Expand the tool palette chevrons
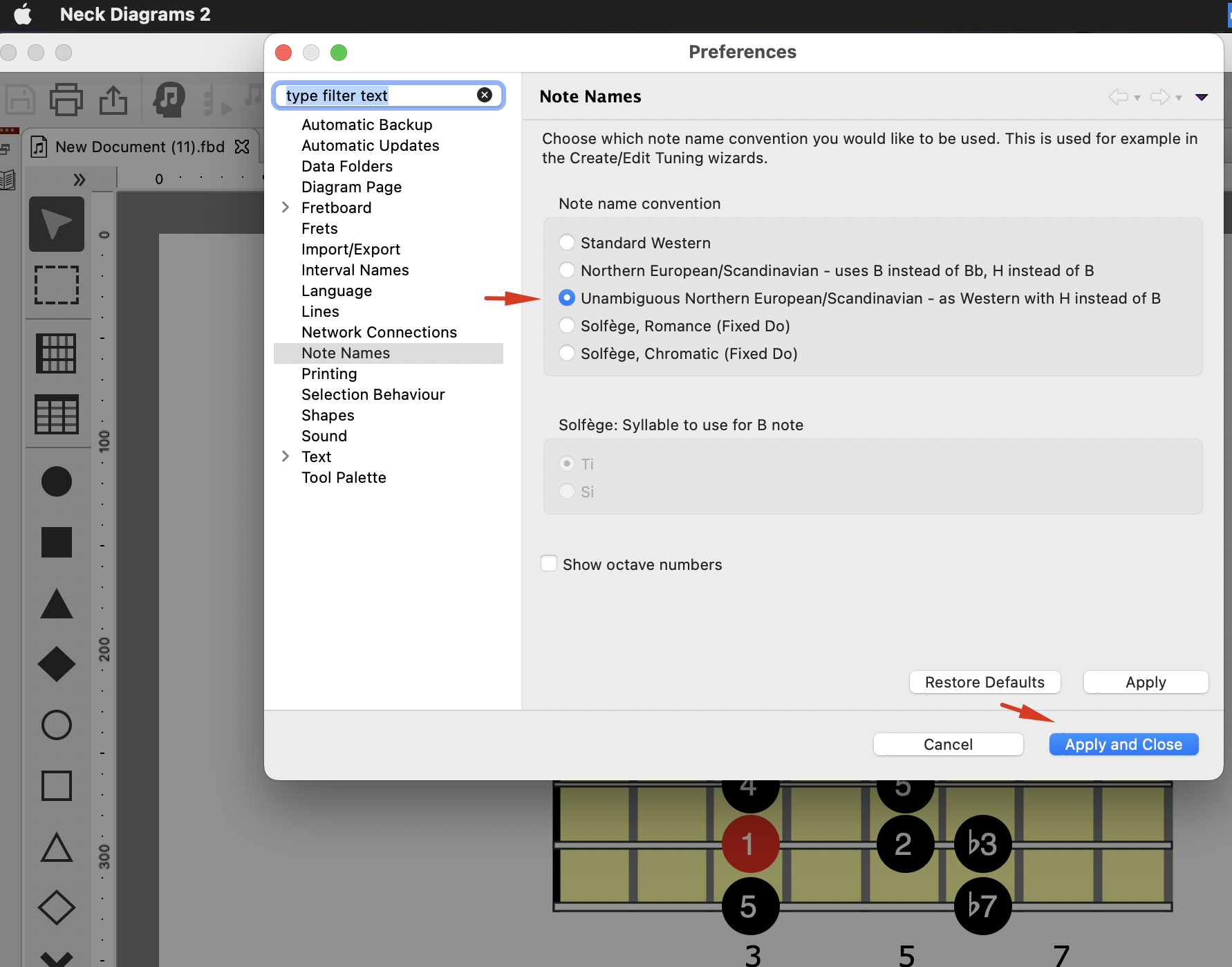This screenshot has height=967, width=1232. [80, 180]
